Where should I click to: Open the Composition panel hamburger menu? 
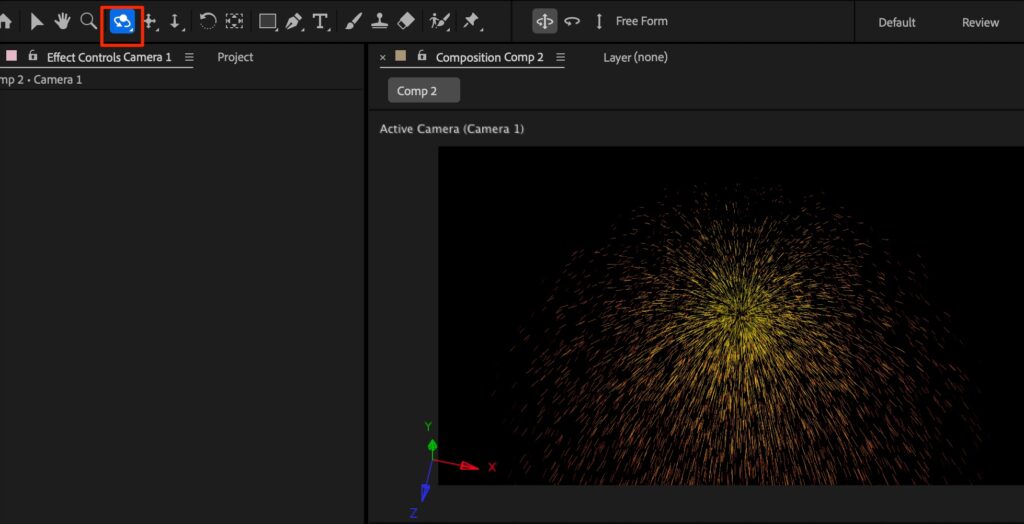point(560,57)
